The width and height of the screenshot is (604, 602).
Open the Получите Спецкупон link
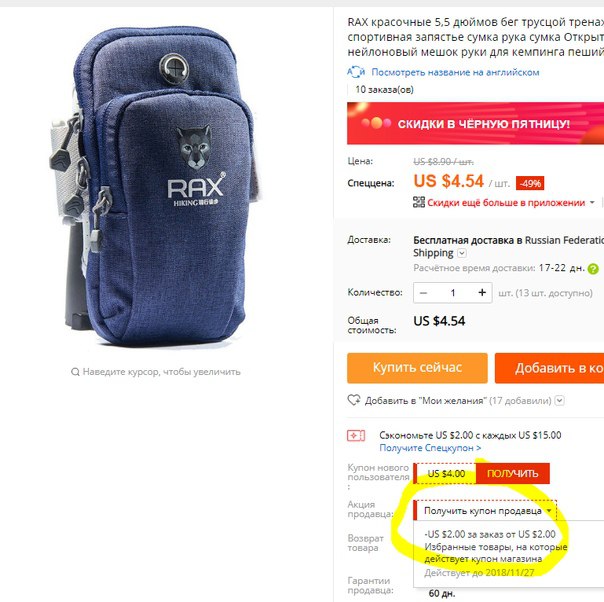tap(430, 448)
